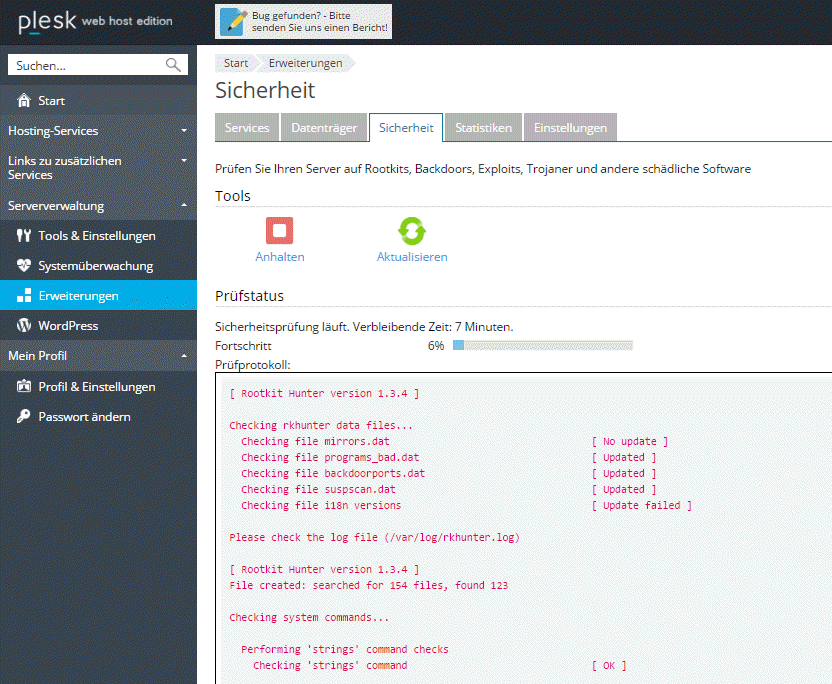This screenshot has width=832, height=684.
Task: Click the Fortschritt progress bar
Action: (543, 345)
